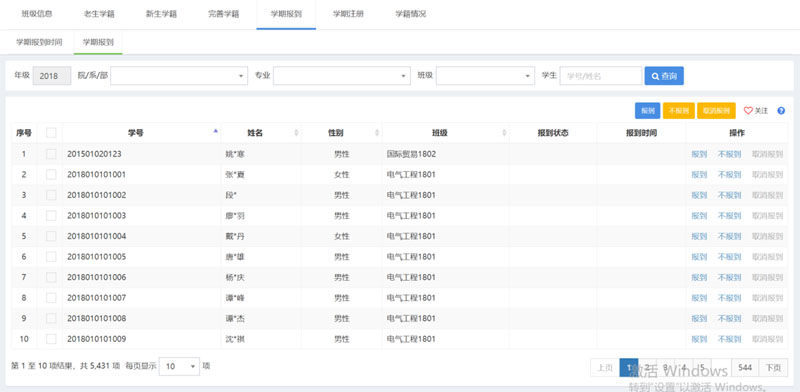Click 报到 link for row 1 姚*寒

[699, 154]
